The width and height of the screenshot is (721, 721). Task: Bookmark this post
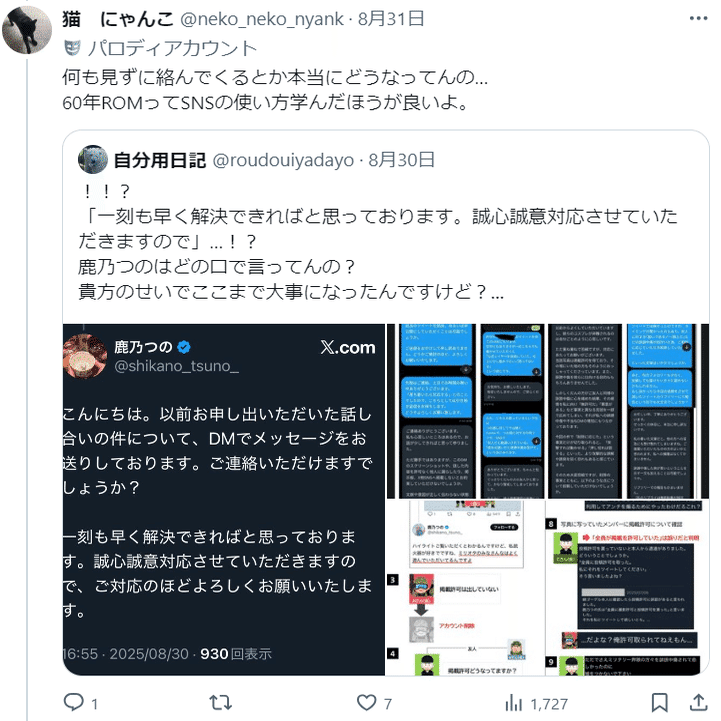659,703
